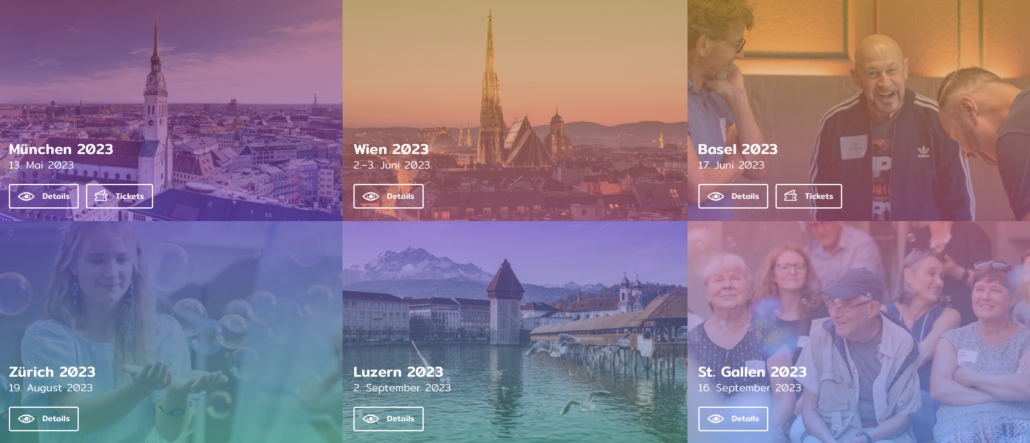
Task: Click the ticket icon under München 2023
Action: point(101,196)
